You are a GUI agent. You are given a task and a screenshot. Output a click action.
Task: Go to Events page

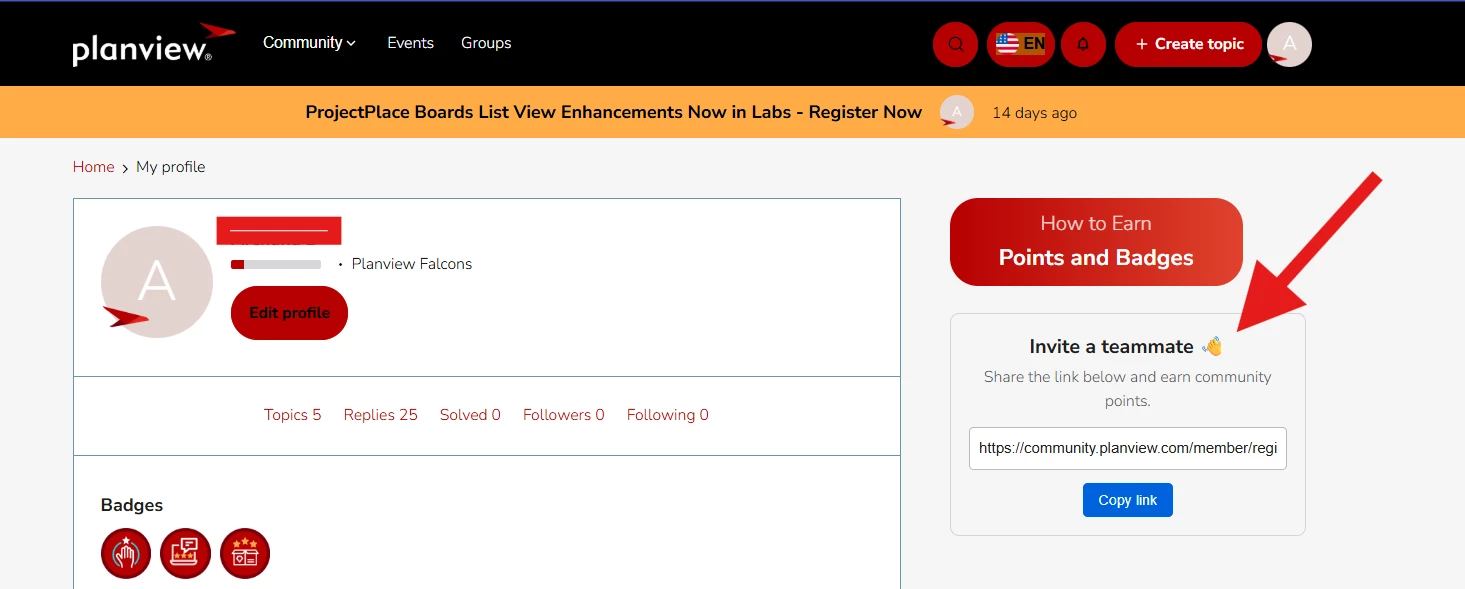click(410, 43)
